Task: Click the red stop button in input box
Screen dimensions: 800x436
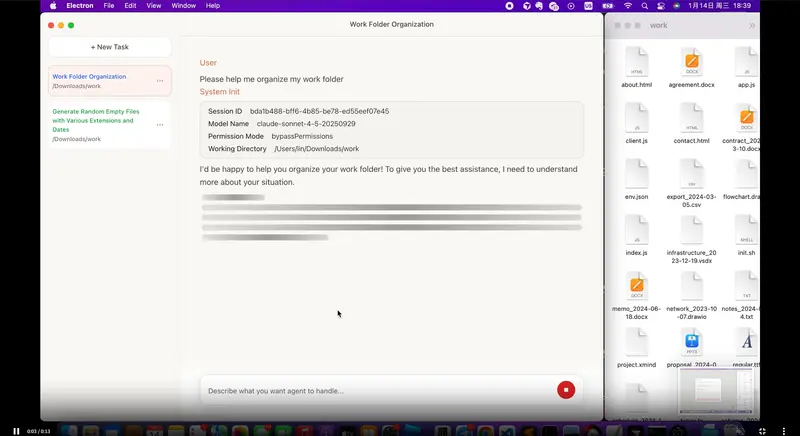Action: pyautogui.click(x=566, y=390)
